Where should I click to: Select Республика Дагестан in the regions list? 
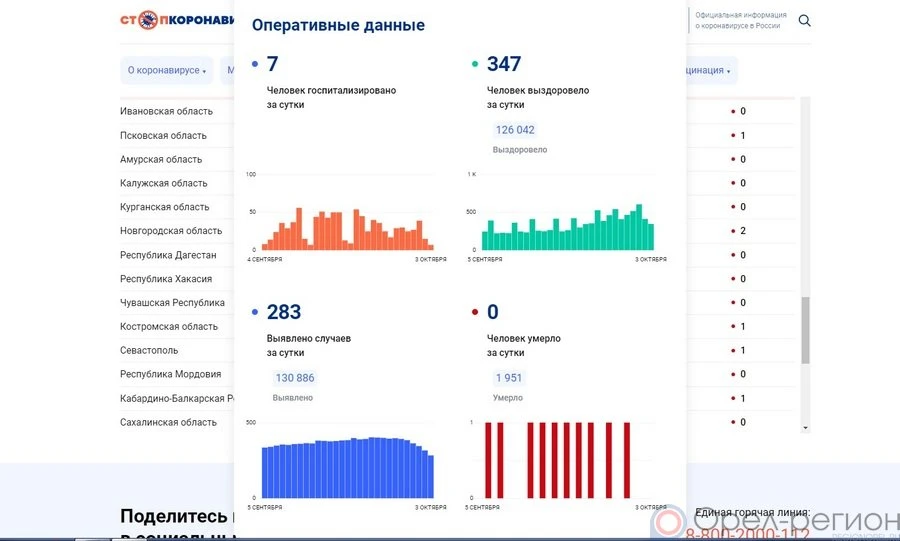click(168, 255)
